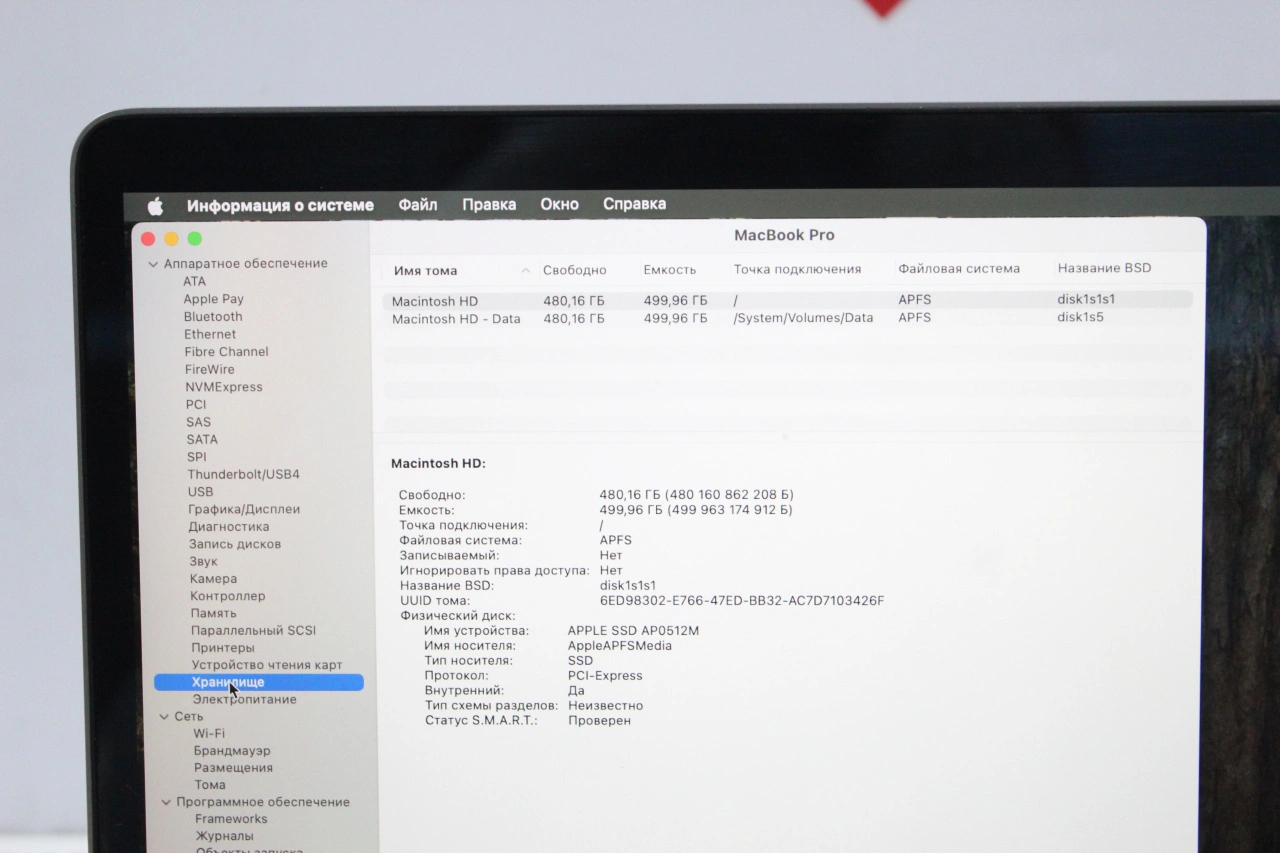1280x853 pixels.
Task: Click the capacity value 499 963 174 912 Б
Action: point(730,510)
